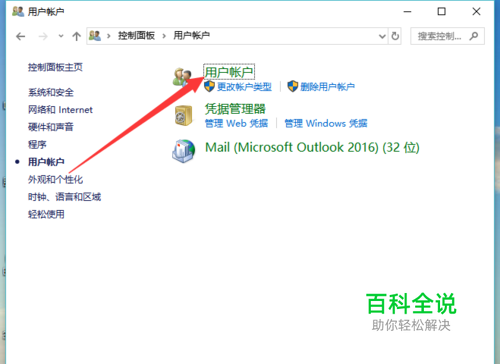This screenshot has width=500, height=364.
Task: Click the search magnifier icon
Action: point(474,36)
